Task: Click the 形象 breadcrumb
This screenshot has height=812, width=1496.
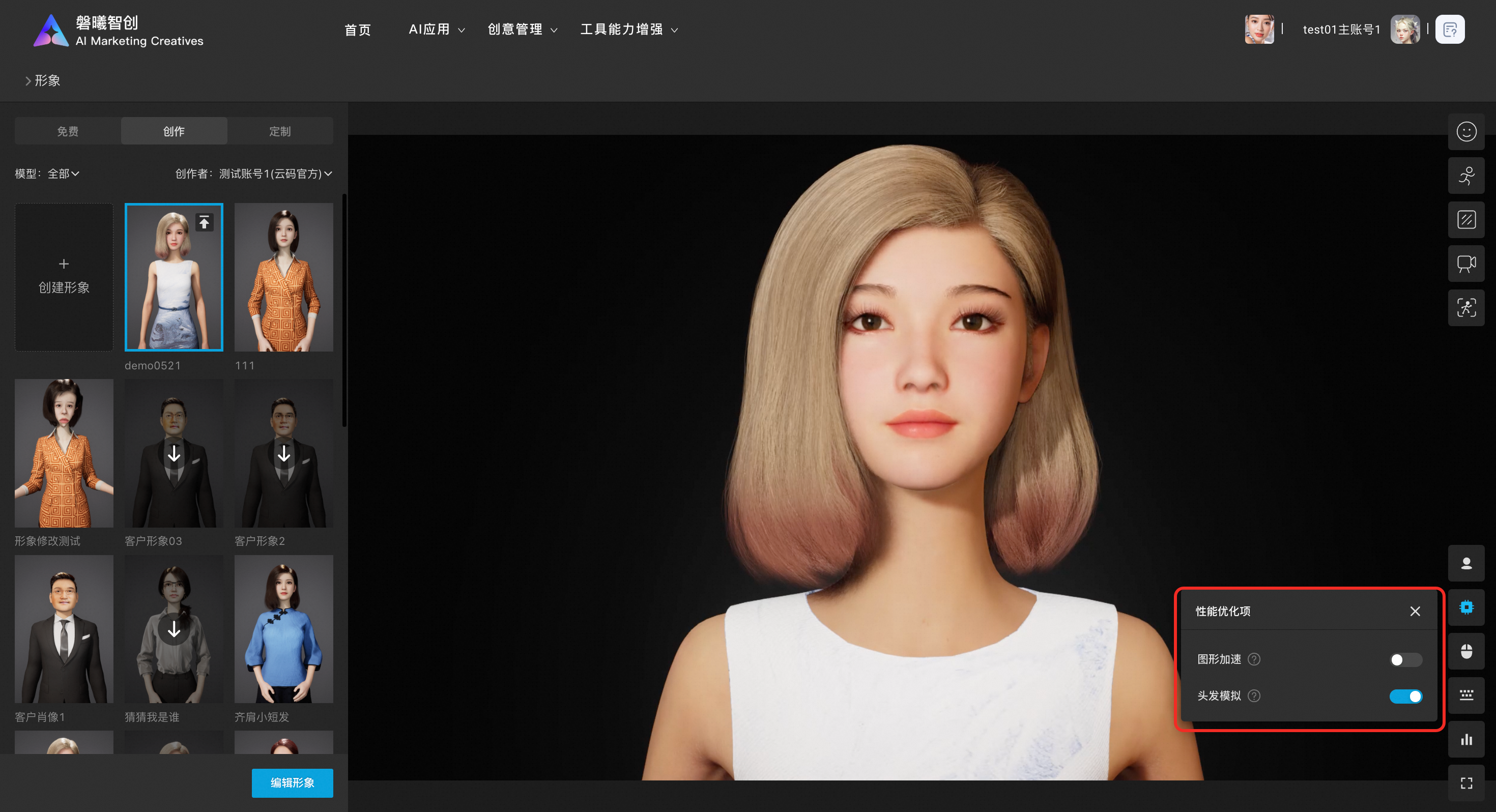Action: 48,81
